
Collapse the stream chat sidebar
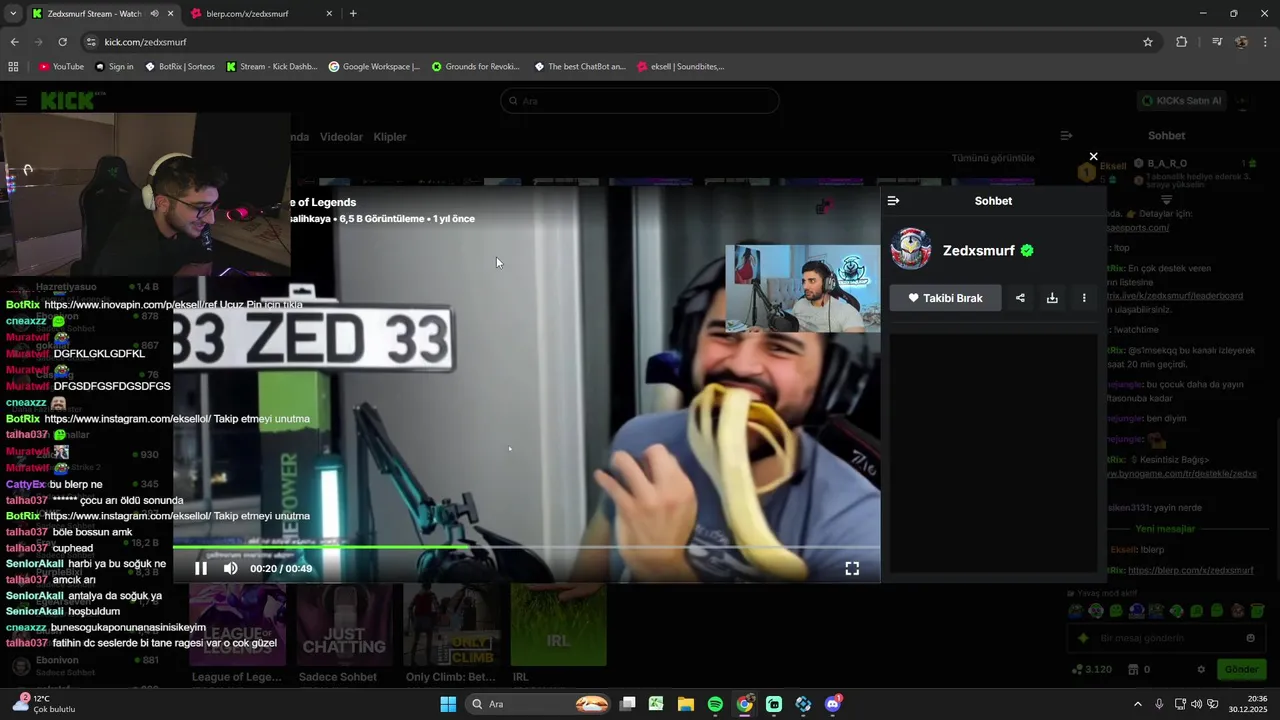[x=1066, y=136]
